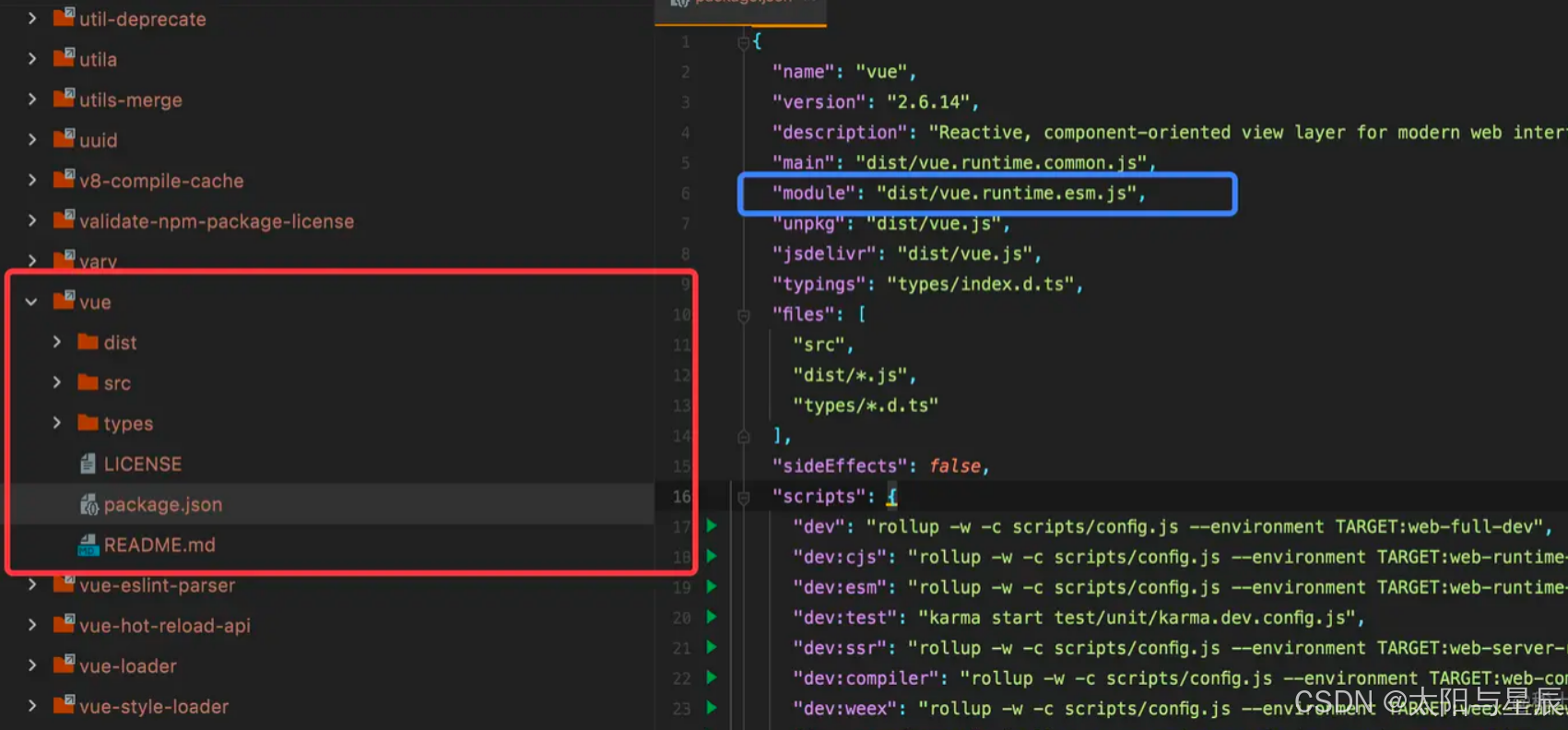
Task: Click the validate-npm-package-license folder icon
Action: (64, 219)
